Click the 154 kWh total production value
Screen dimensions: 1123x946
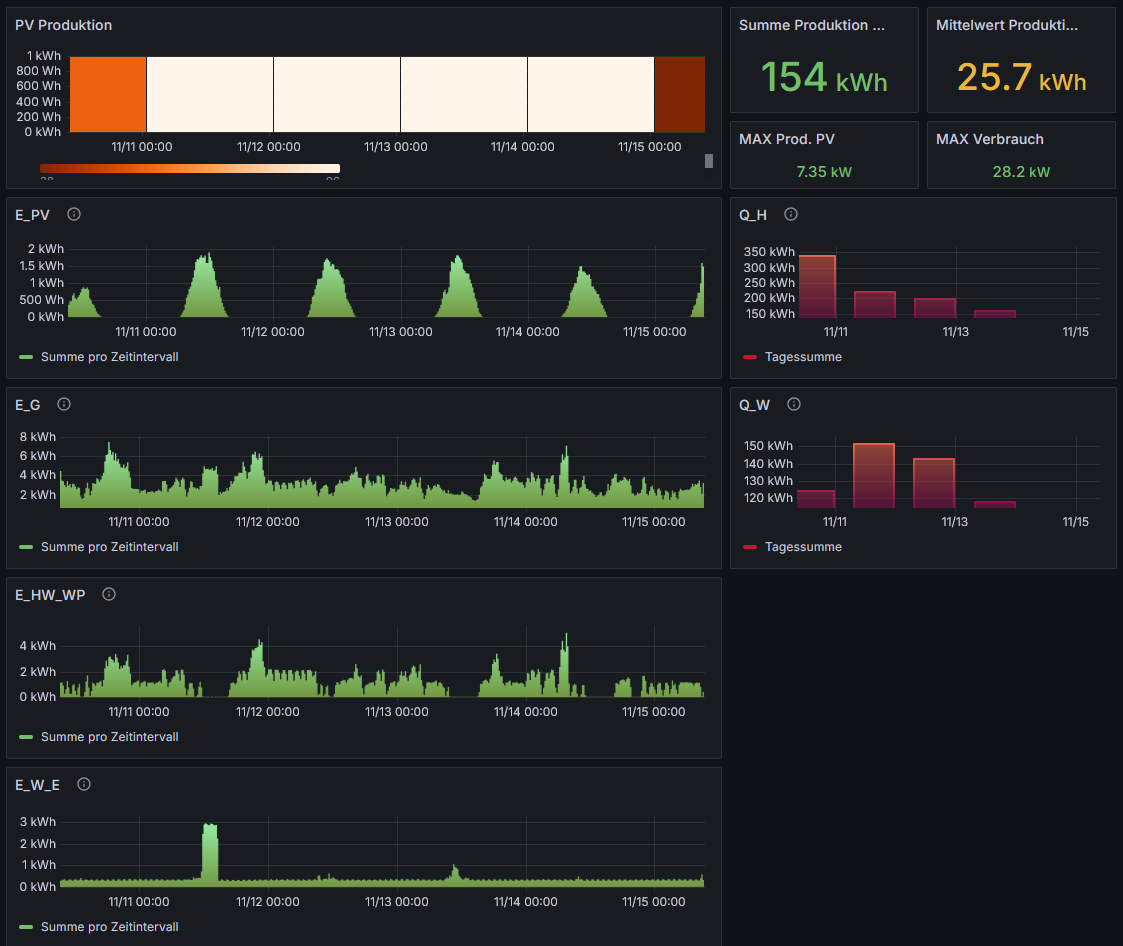click(824, 77)
